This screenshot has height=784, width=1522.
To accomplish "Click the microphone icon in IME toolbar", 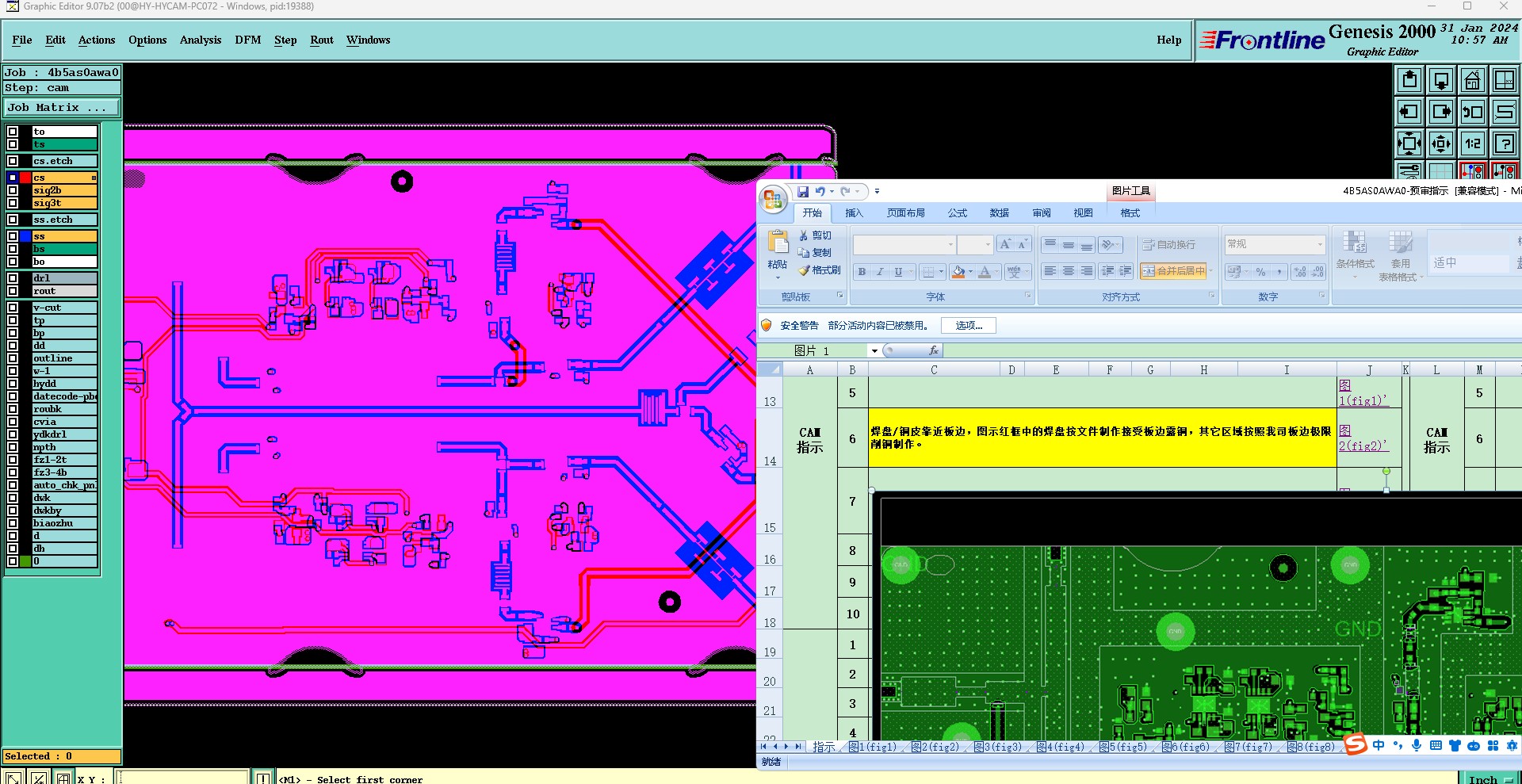I will tap(1417, 745).
